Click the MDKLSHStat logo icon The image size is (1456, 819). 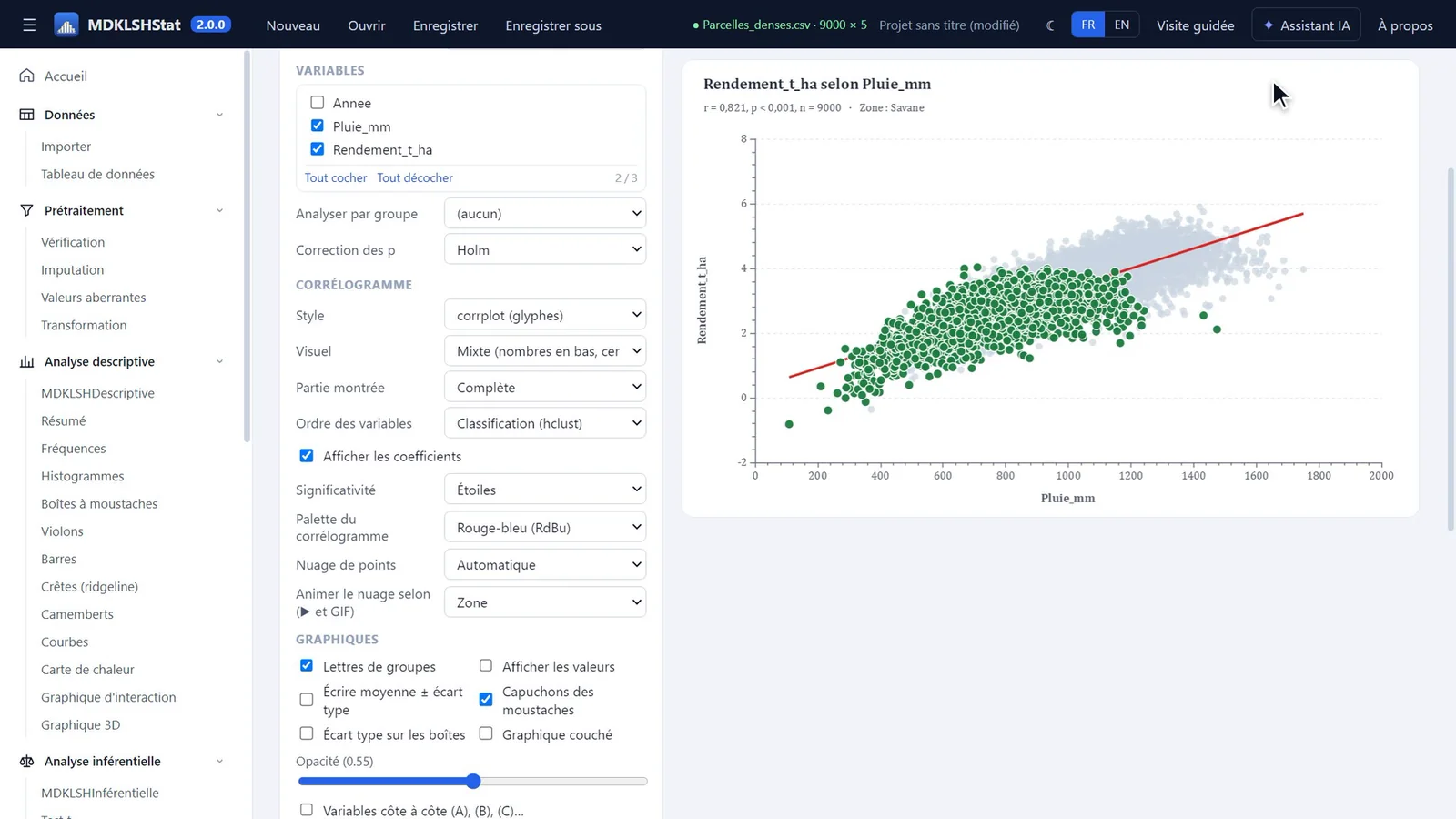66,25
